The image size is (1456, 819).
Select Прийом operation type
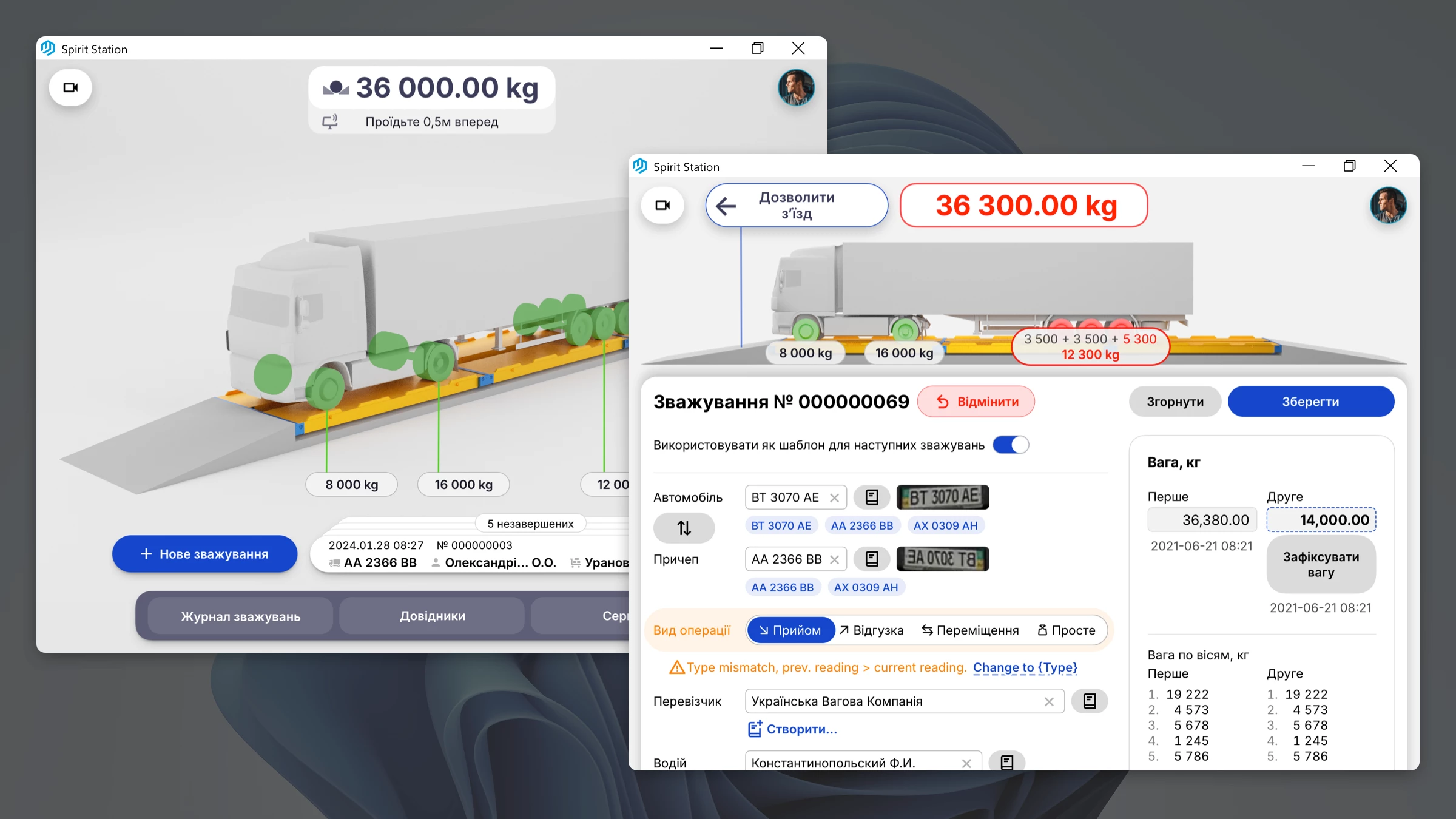(790, 630)
